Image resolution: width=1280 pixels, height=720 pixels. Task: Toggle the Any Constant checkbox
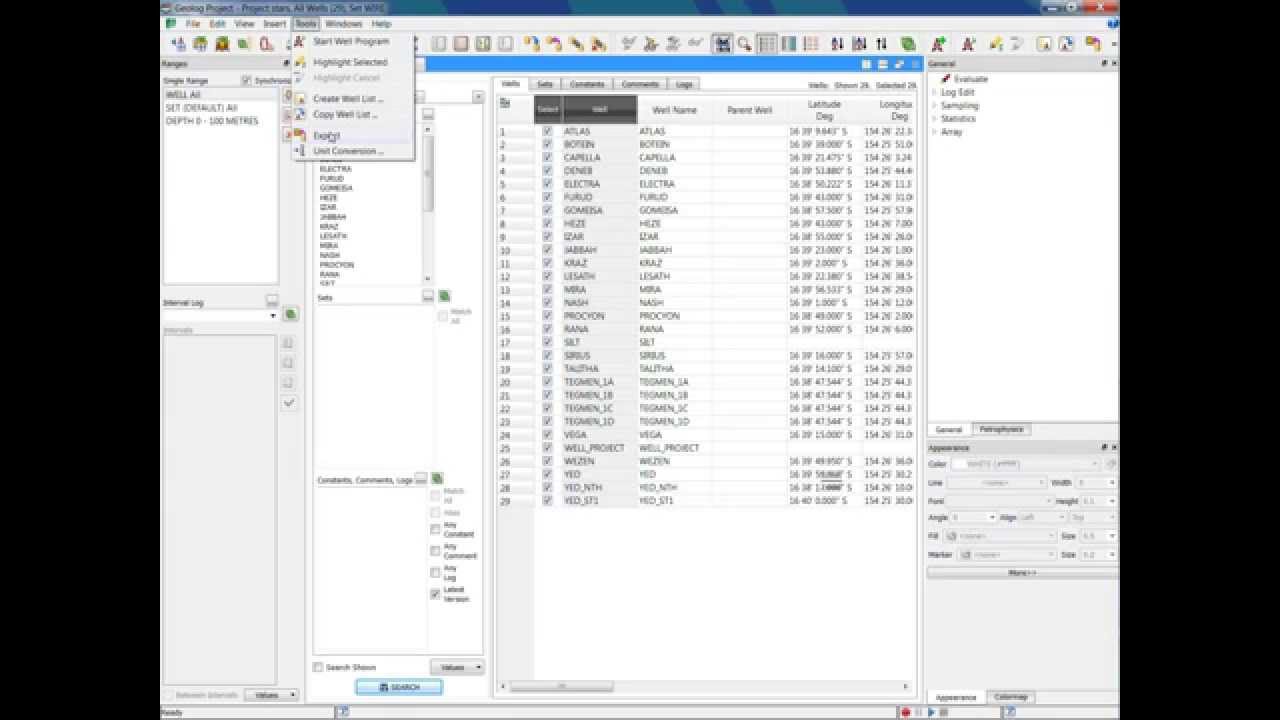(435, 529)
